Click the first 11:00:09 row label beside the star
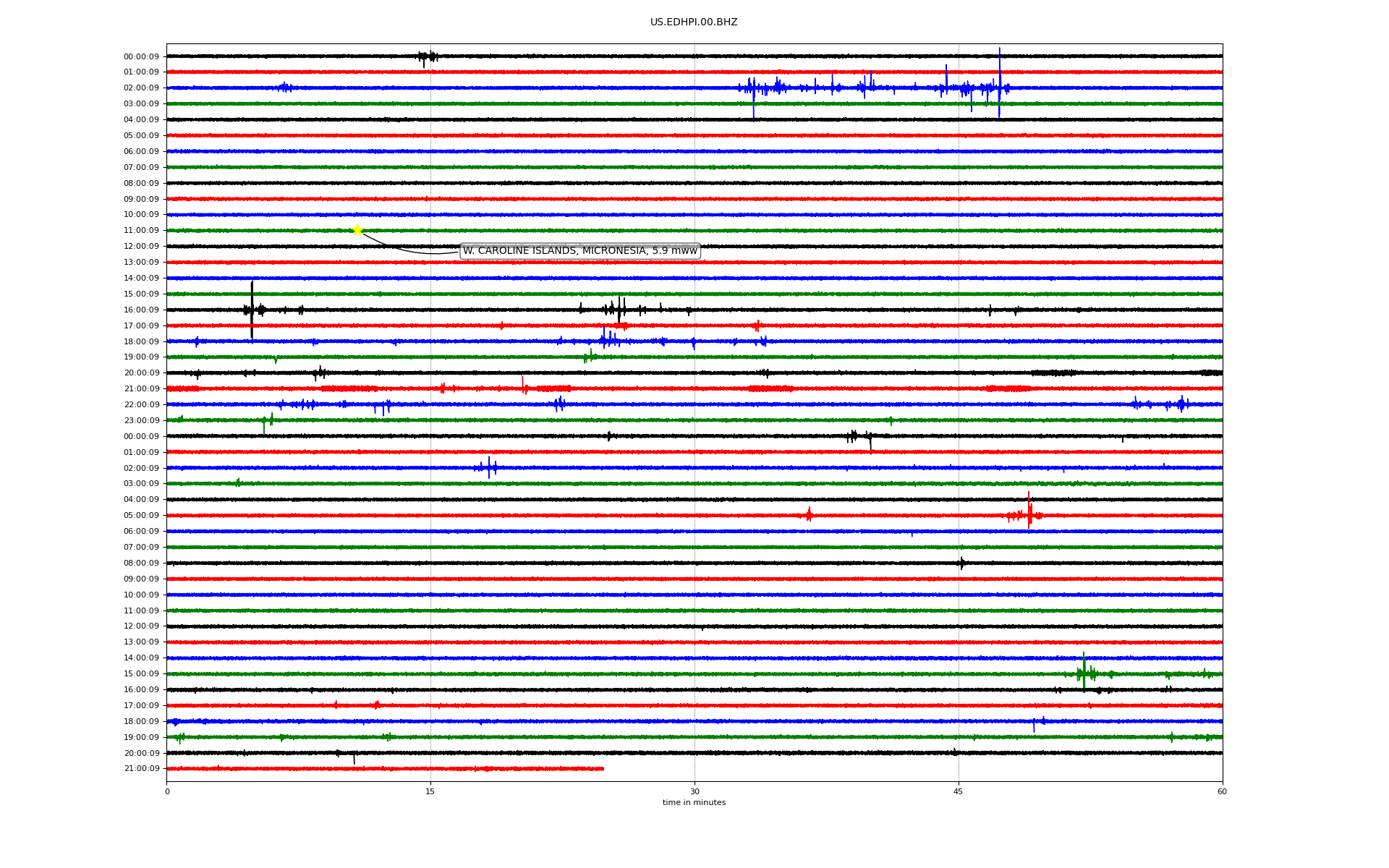 click(x=141, y=231)
